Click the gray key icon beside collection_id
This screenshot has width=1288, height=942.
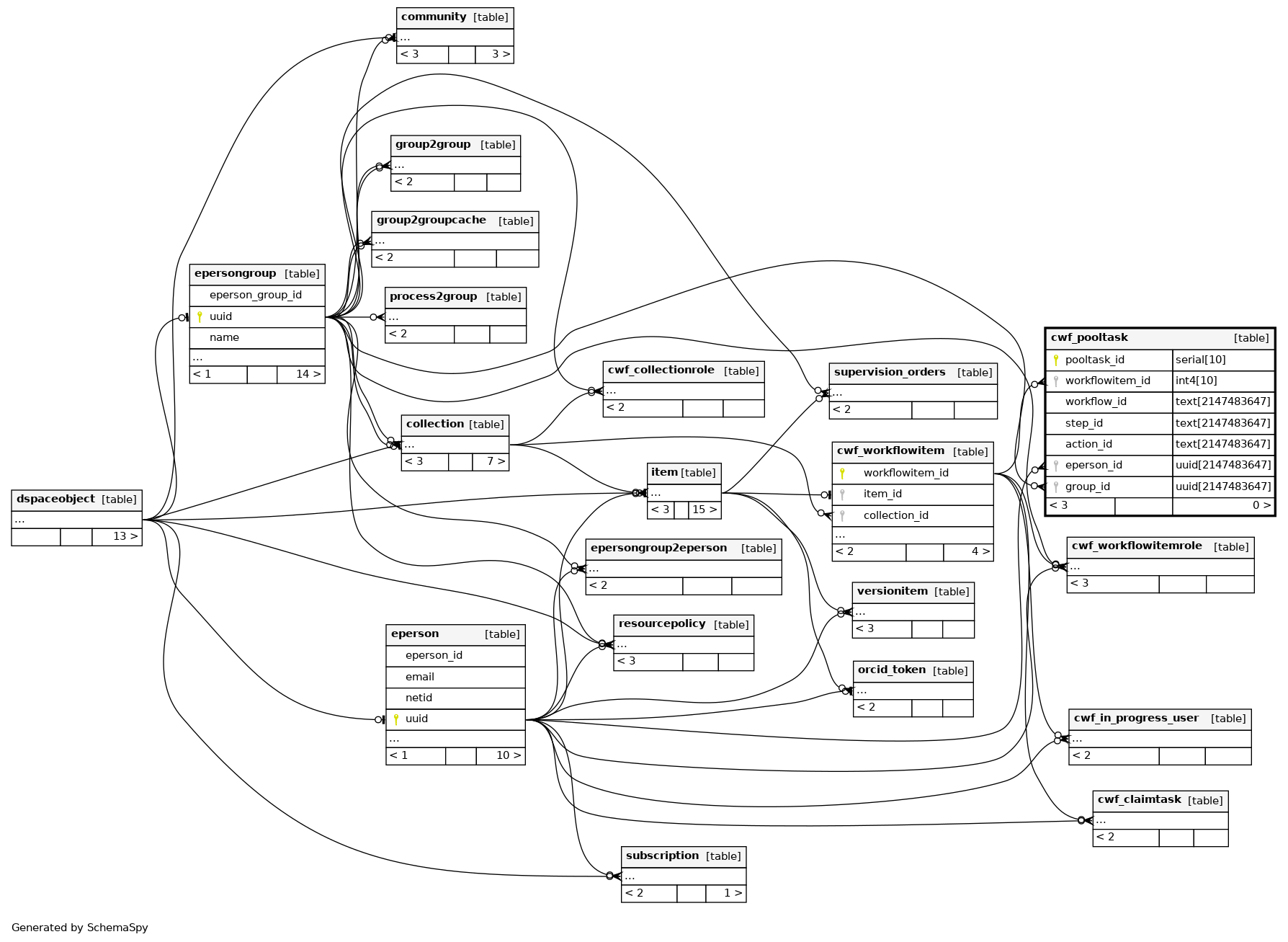pyautogui.click(x=842, y=516)
